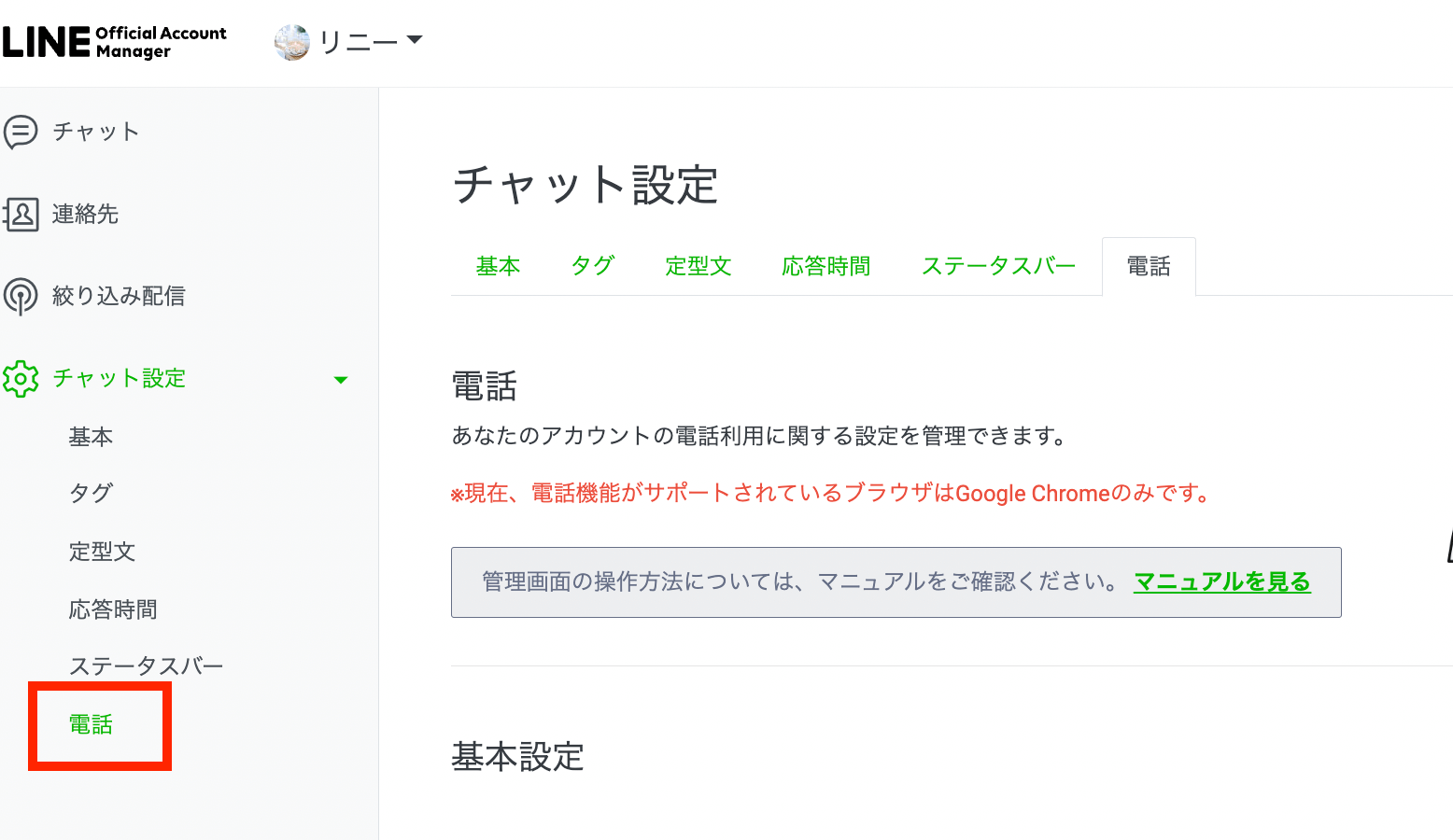The width and height of the screenshot is (1453, 840).
Task: Open the マニュアルを見る link
Action: tap(1221, 582)
